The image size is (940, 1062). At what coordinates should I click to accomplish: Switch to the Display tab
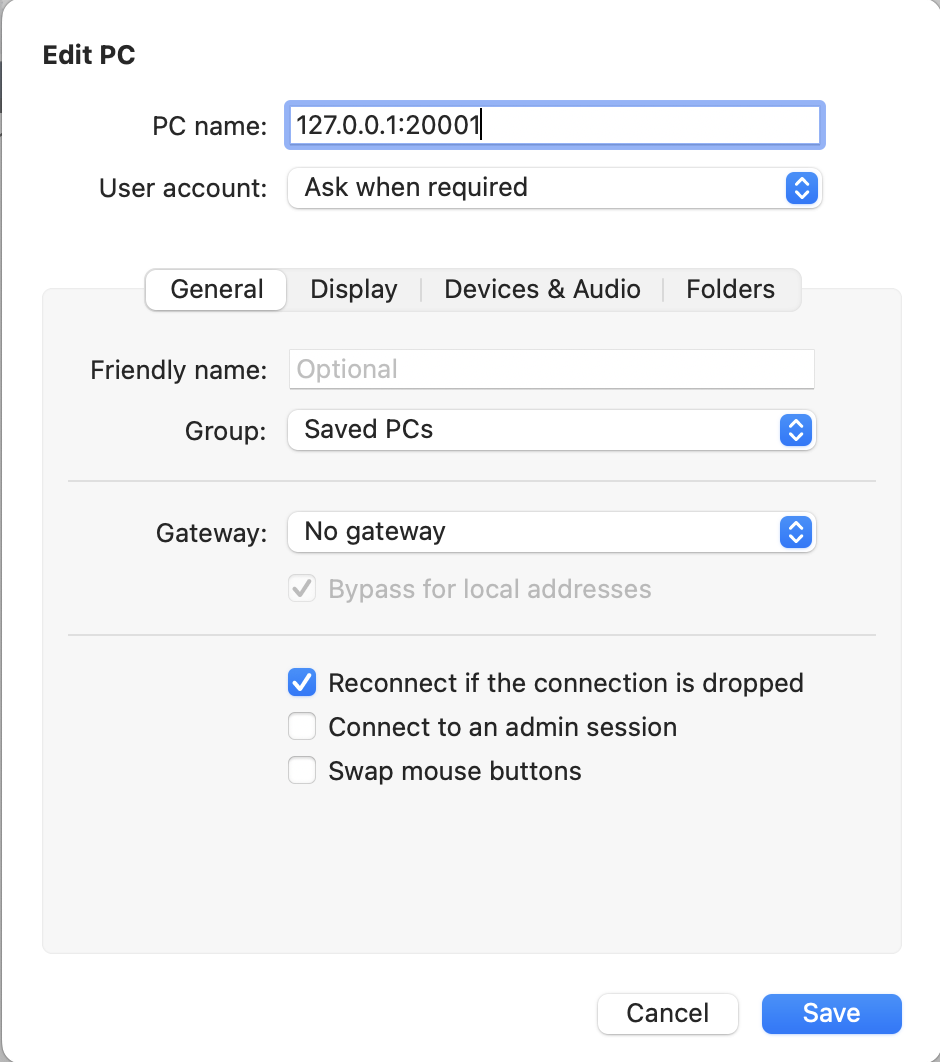pos(354,289)
